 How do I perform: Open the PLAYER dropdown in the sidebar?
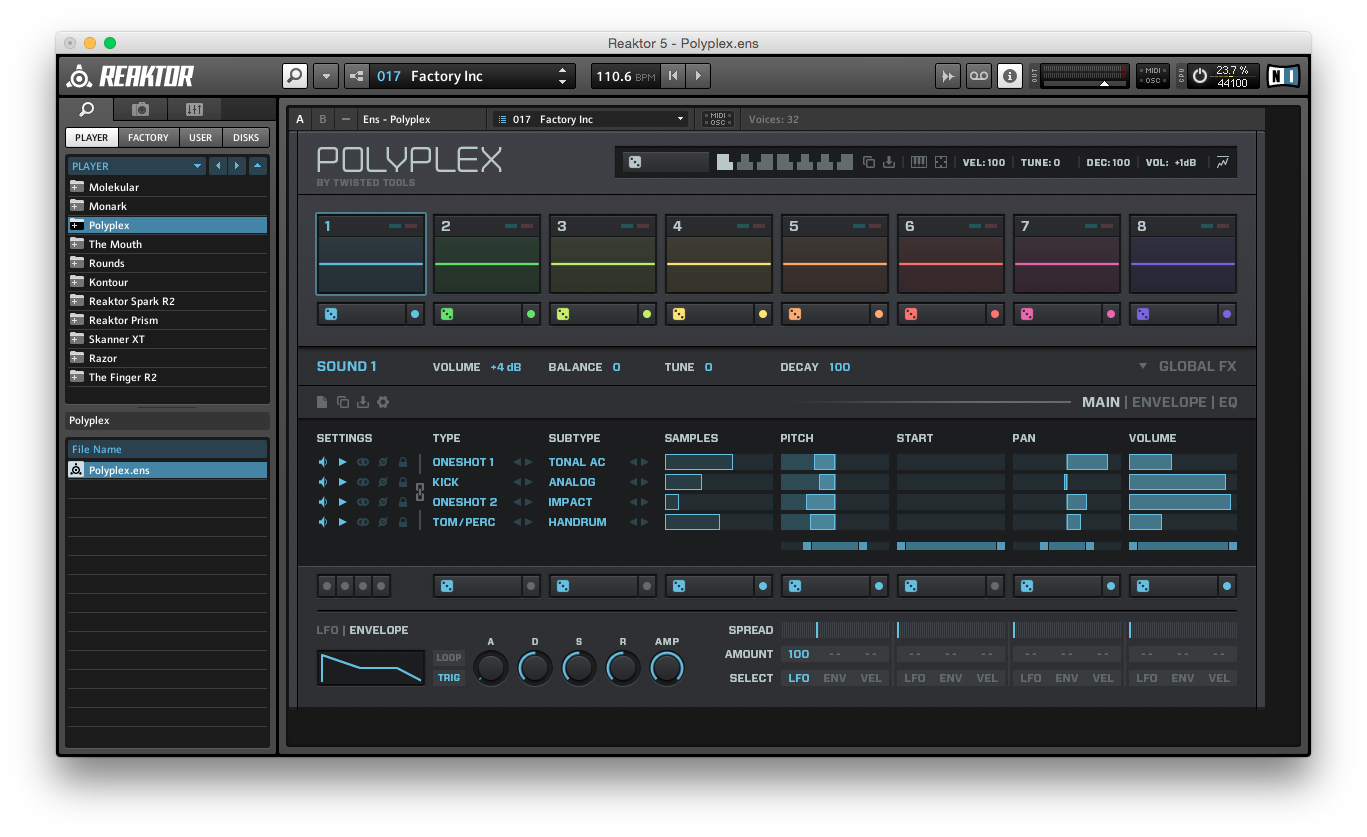pos(135,165)
